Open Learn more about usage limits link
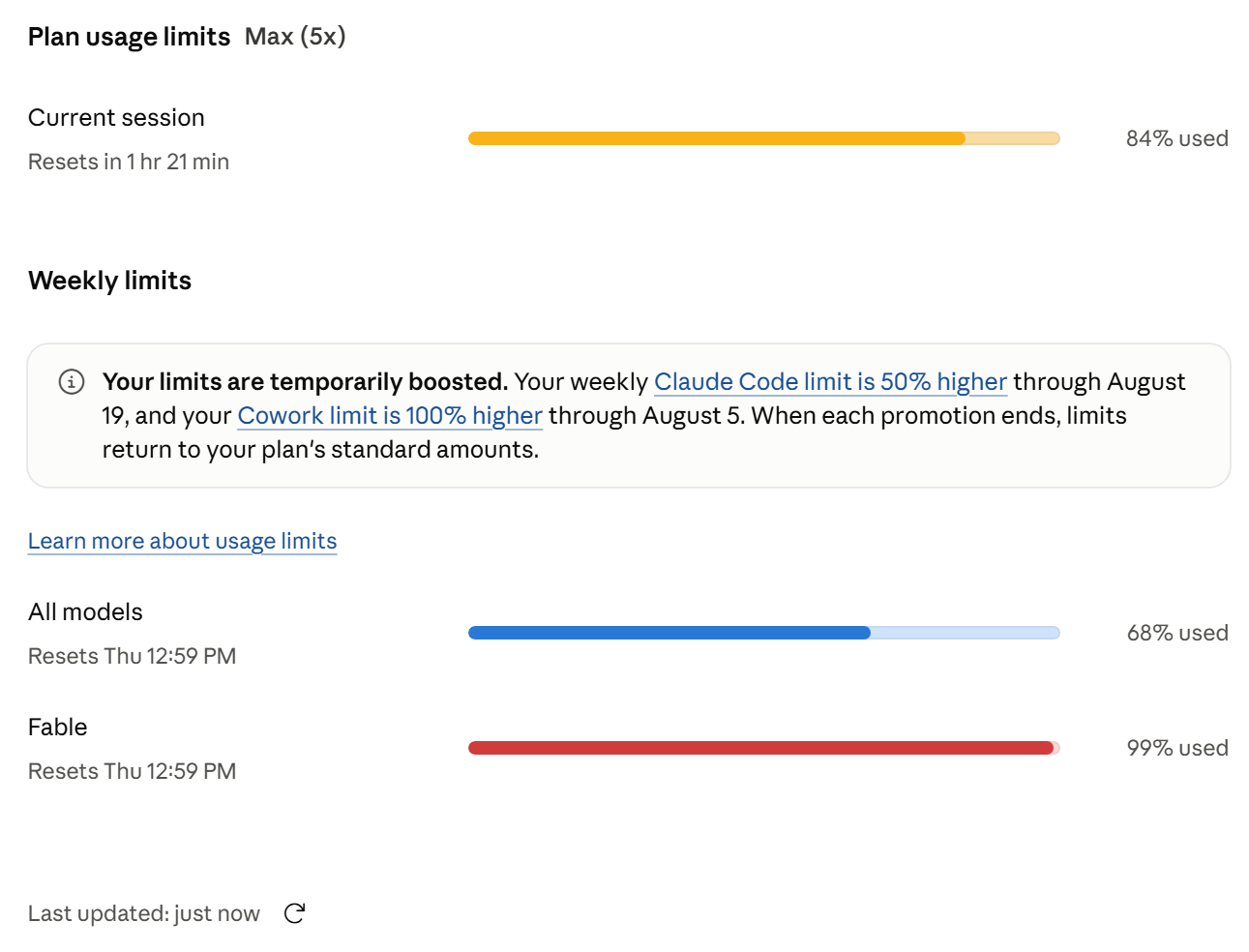This screenshot has height=952, width=1249. click(x=183, y=541)
